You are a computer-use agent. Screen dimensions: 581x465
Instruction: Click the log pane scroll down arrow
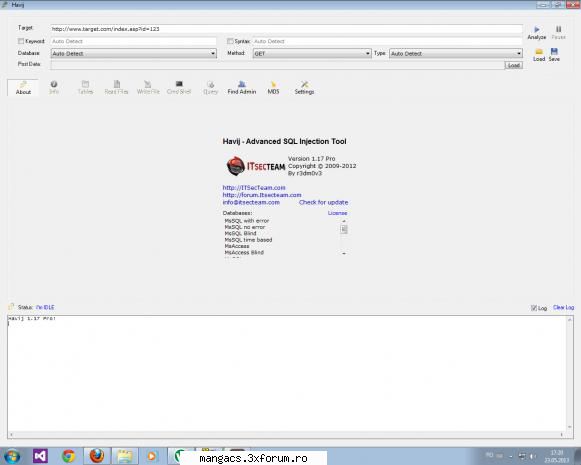(x=570, y=427)
